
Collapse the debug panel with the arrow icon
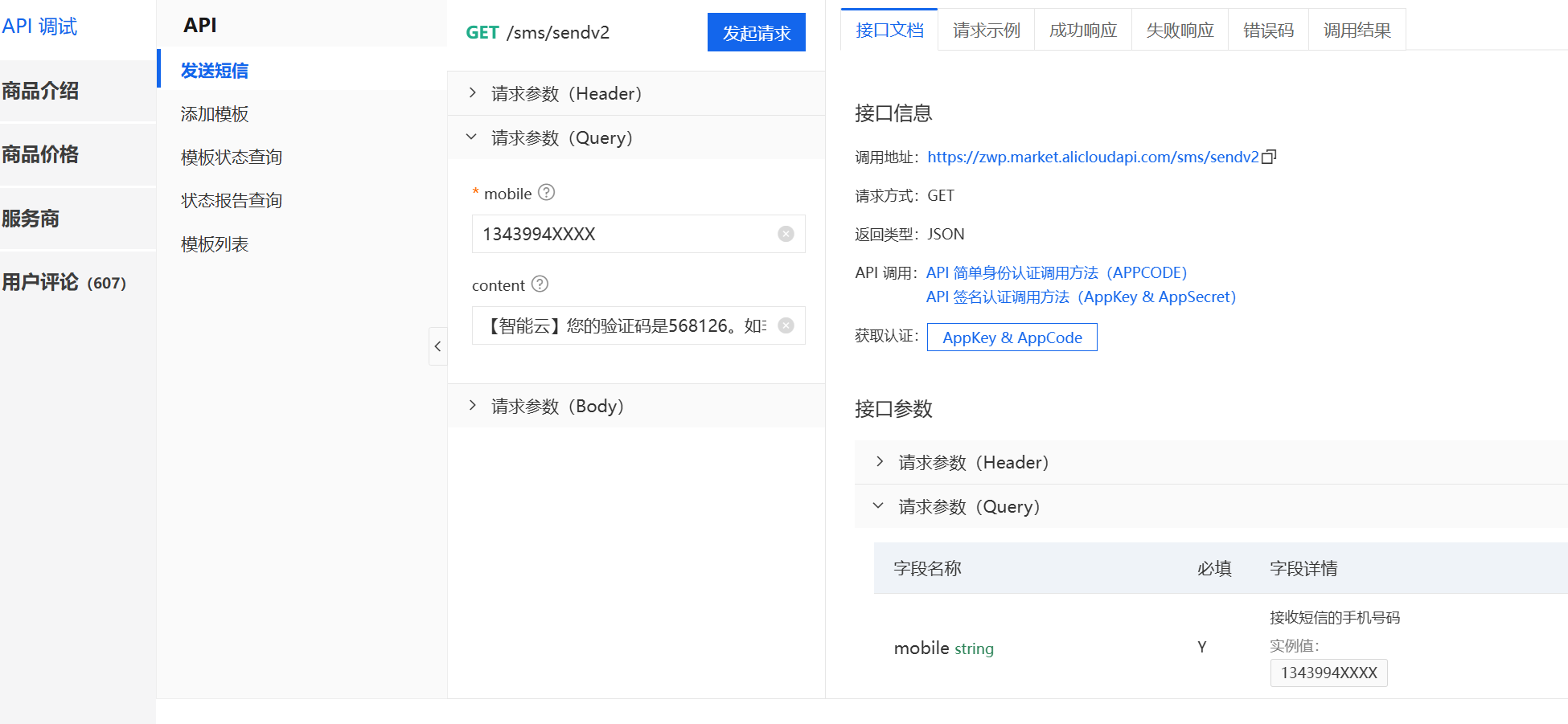click(x=437, y=346)
